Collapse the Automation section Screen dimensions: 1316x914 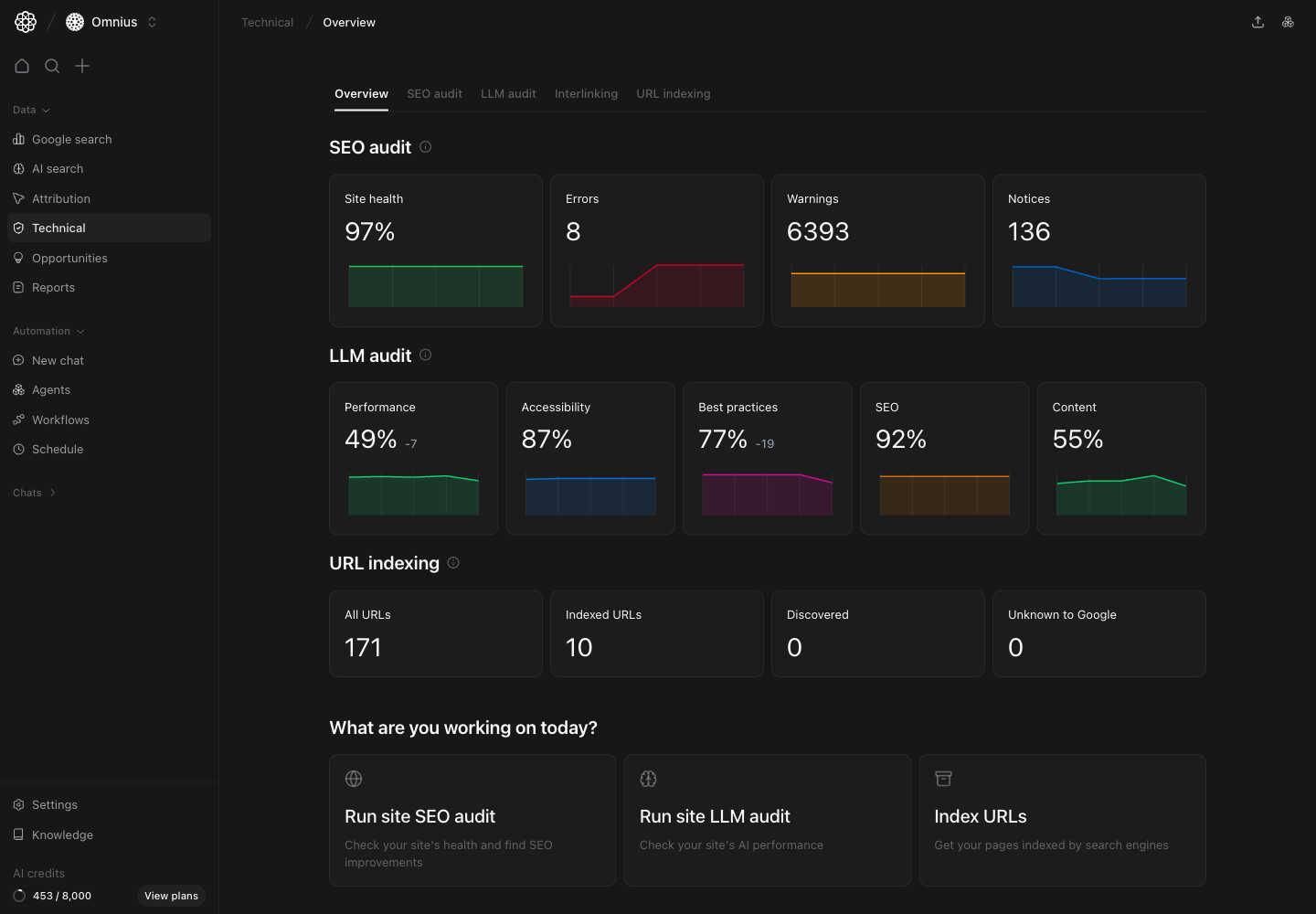click(x=48, y=331)
